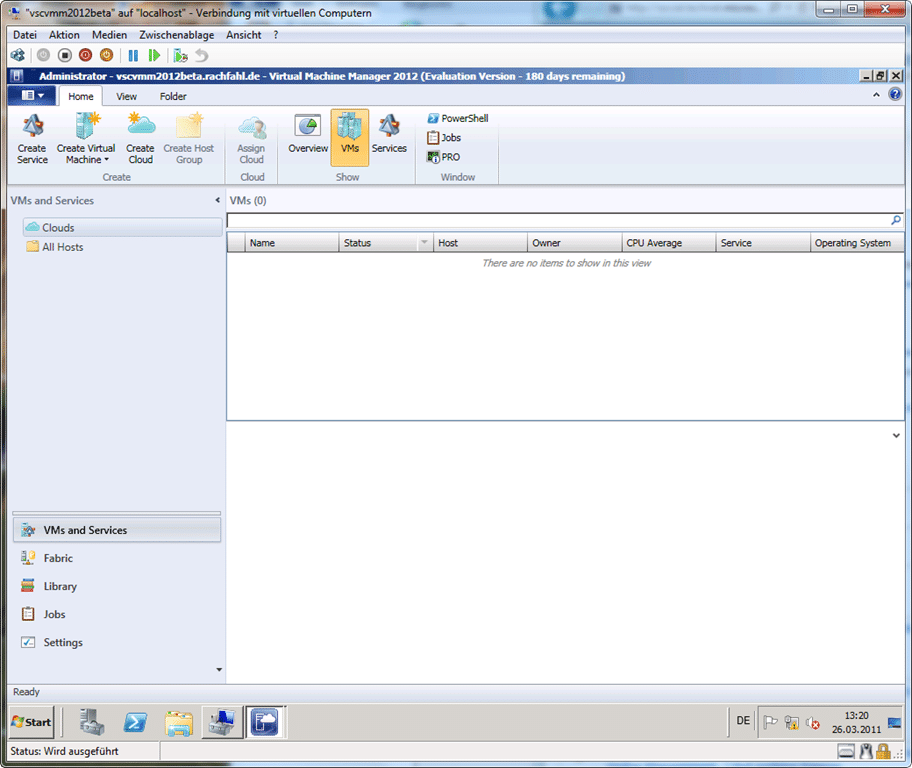This screenshot has width=912, height=768.
Task: Click the Create Host Group icon
Action: pyautogui.click(x=188, y=139)
